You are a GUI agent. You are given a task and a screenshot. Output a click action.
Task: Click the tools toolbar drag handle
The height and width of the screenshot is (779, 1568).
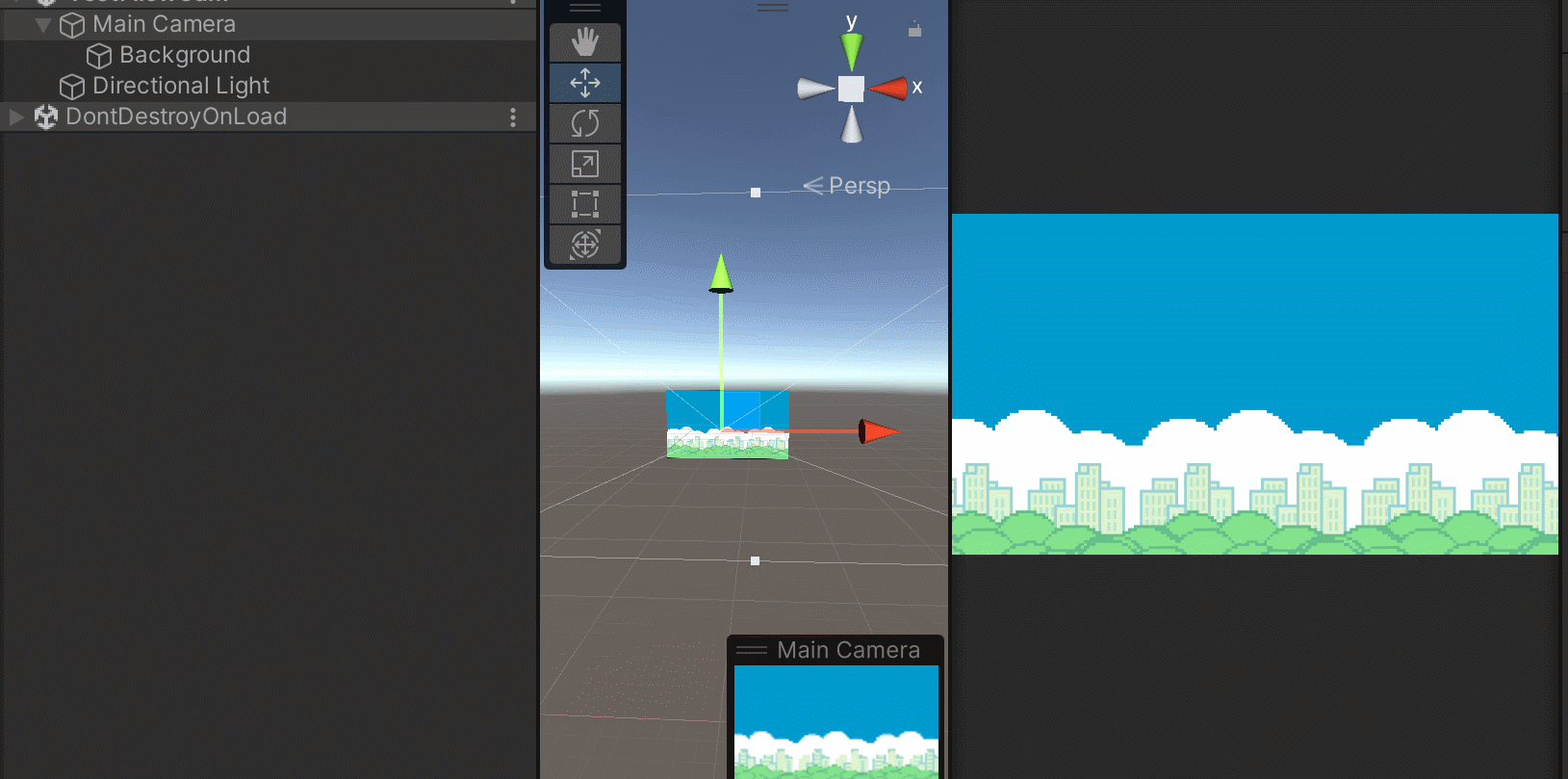coord(585,8)
